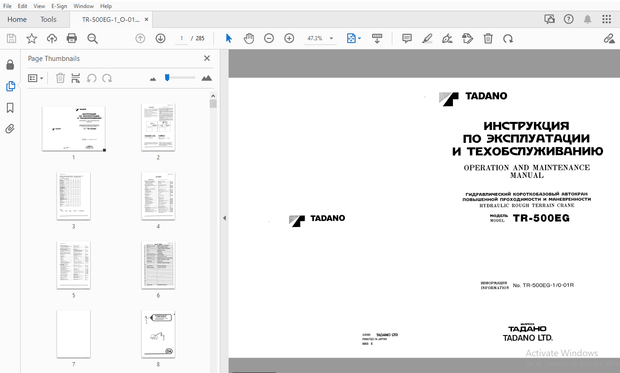The height and width of the screenshot is (373, 620).
Task: Open the Help question mark icon
Action: 569,19
